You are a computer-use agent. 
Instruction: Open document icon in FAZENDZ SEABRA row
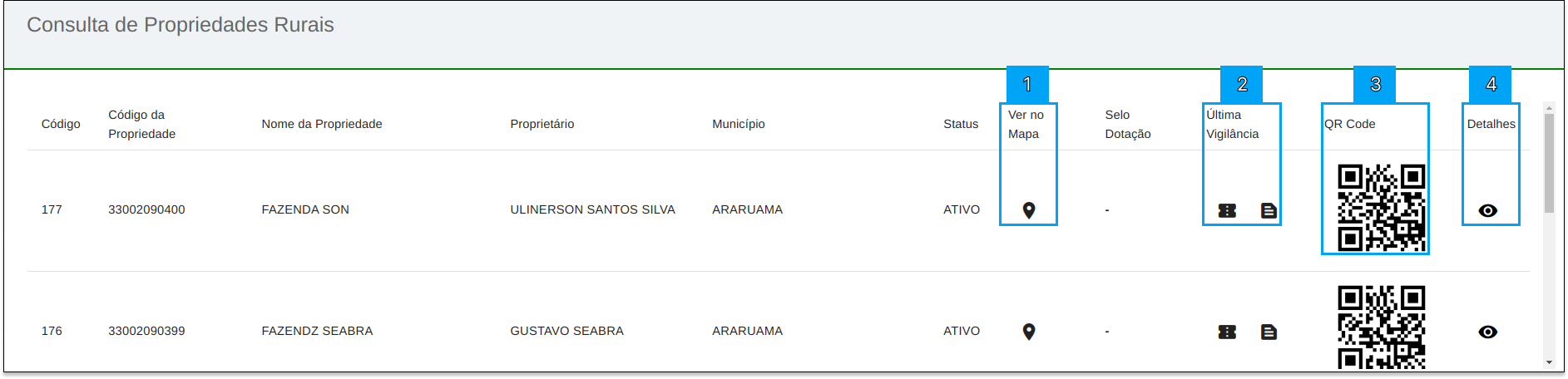(1269, 332)
